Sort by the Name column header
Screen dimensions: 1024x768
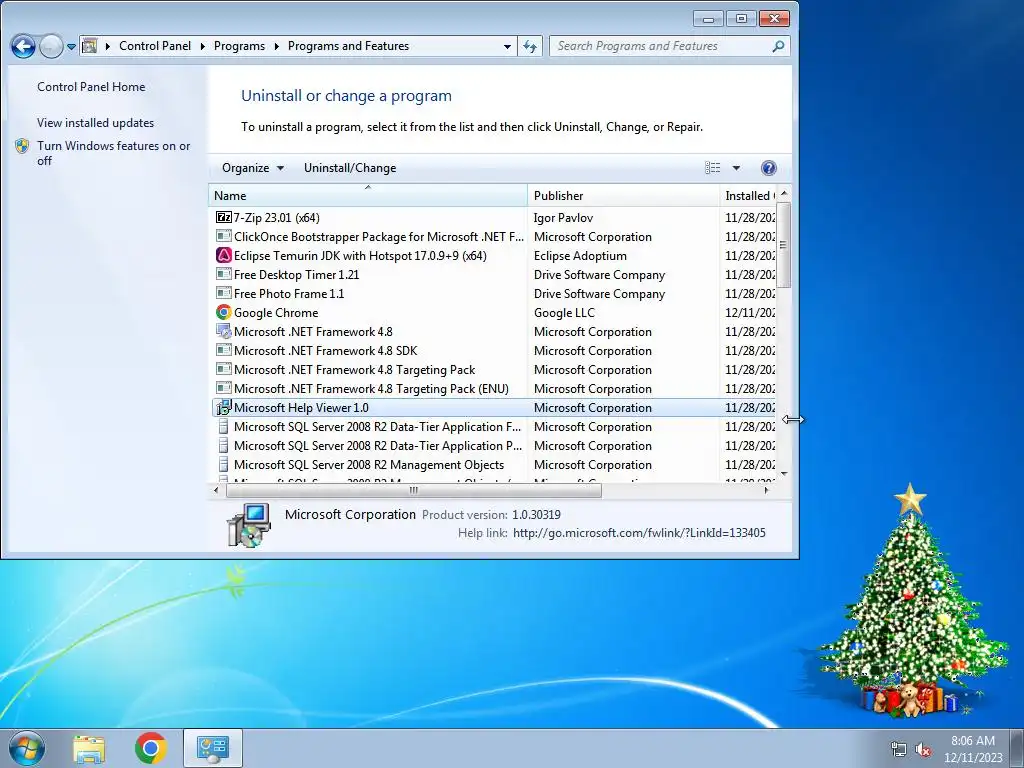368,195
